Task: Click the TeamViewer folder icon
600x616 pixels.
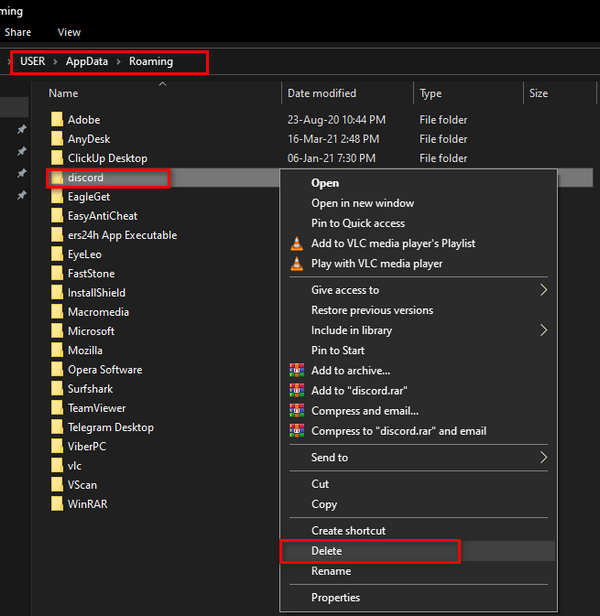Action: 57,408
